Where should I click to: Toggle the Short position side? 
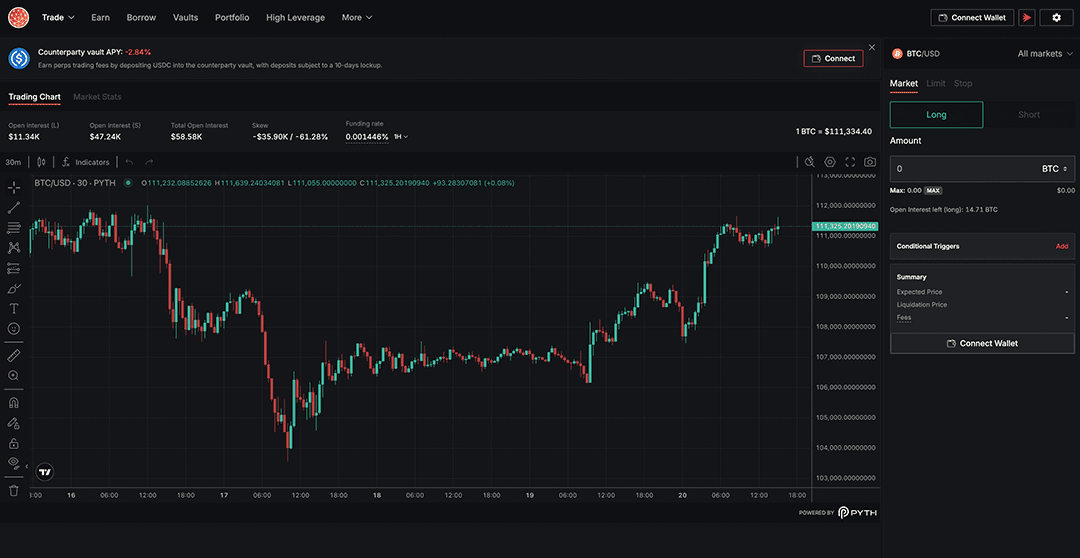1029,115
